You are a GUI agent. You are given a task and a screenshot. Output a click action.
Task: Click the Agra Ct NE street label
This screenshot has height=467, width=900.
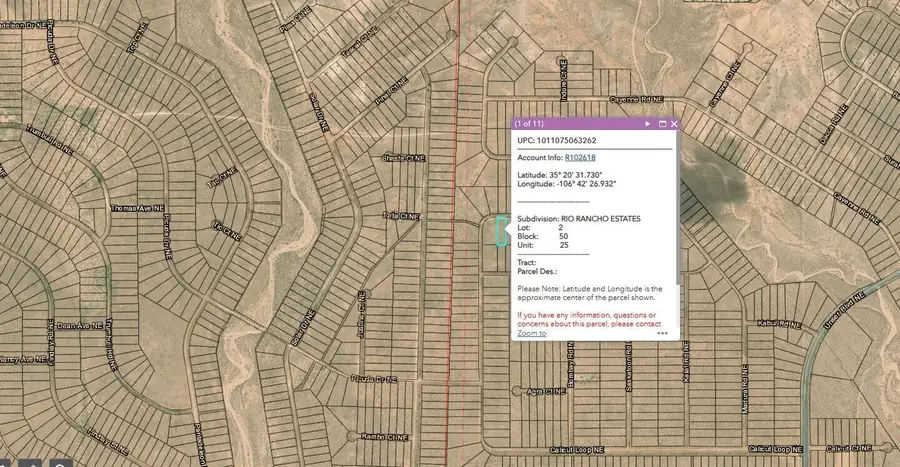point(546,391)
